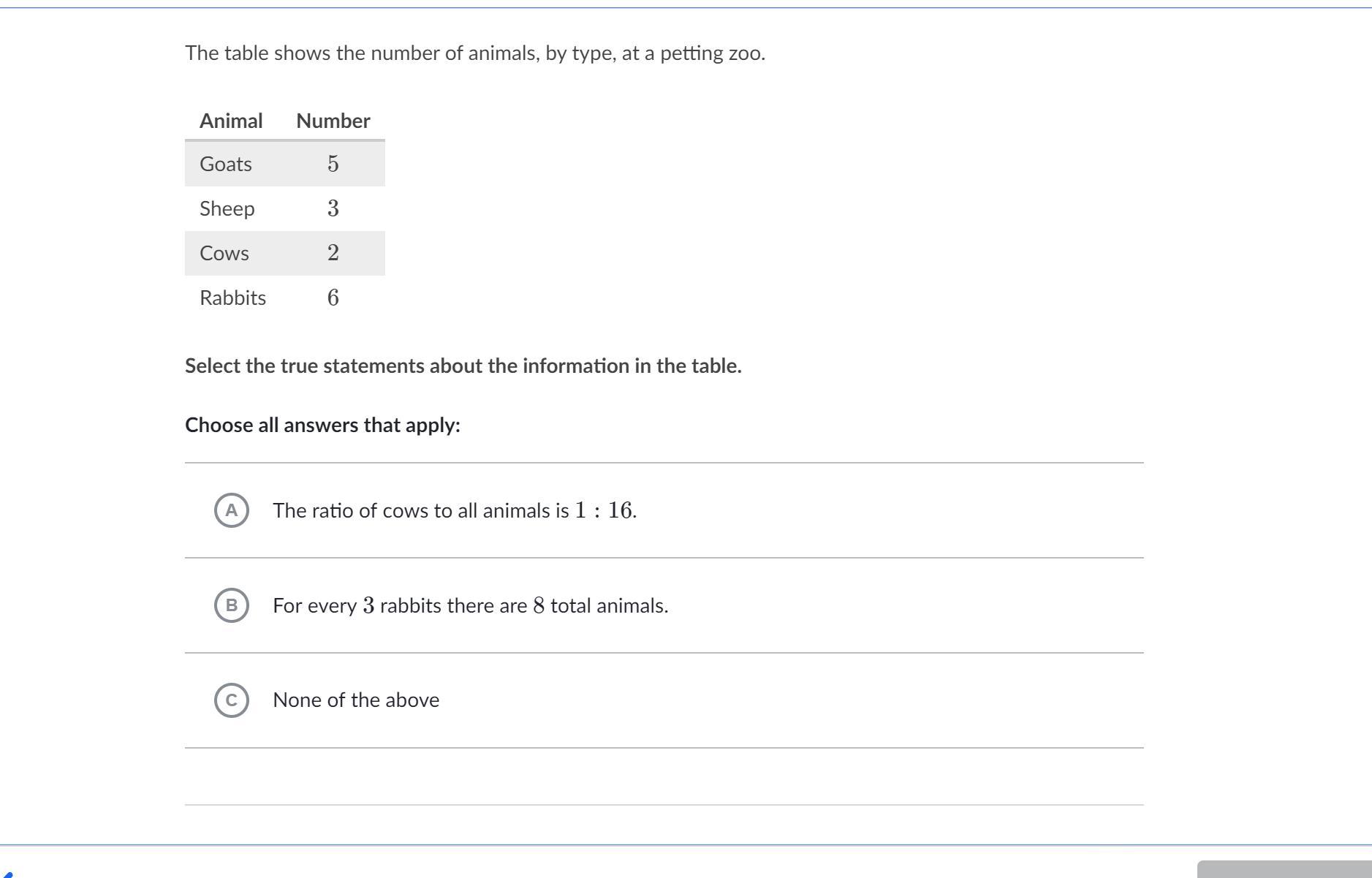Click the number 2 in the Cows row
Image resolution: width=1372 pixels, height=878 pixels.
tap(333, 253)
